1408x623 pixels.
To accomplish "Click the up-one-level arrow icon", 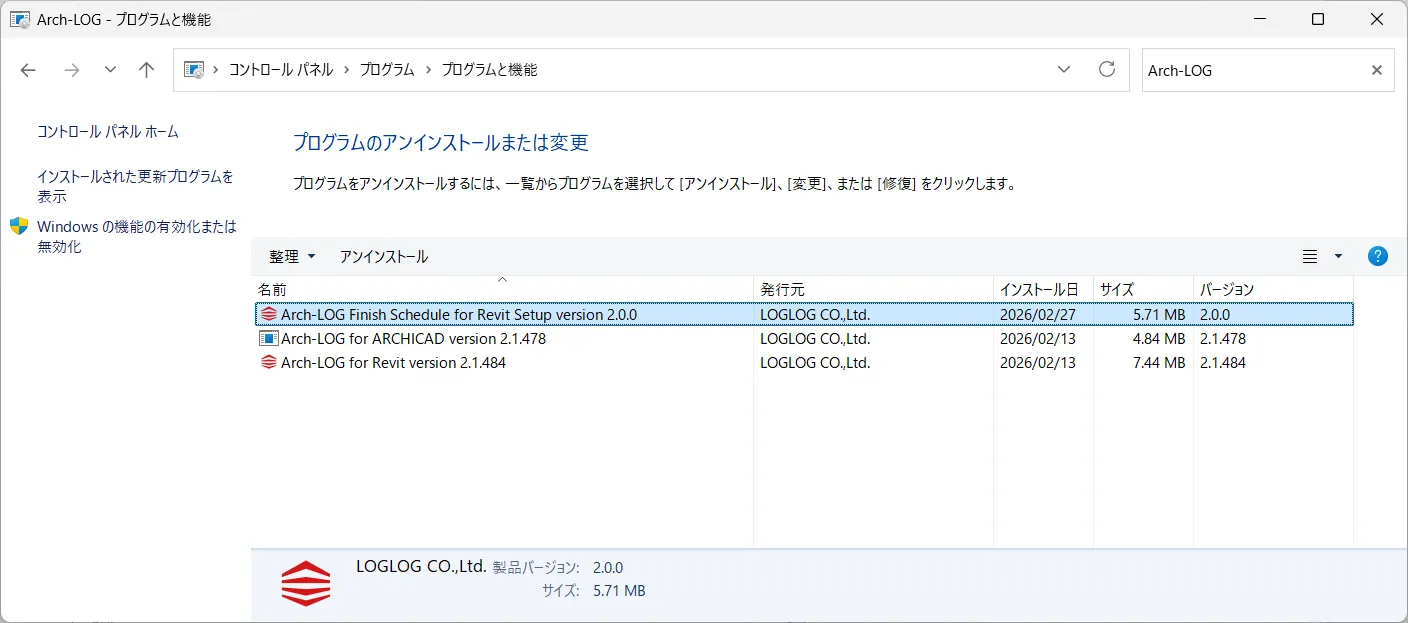I will click(x=147, y=70).
